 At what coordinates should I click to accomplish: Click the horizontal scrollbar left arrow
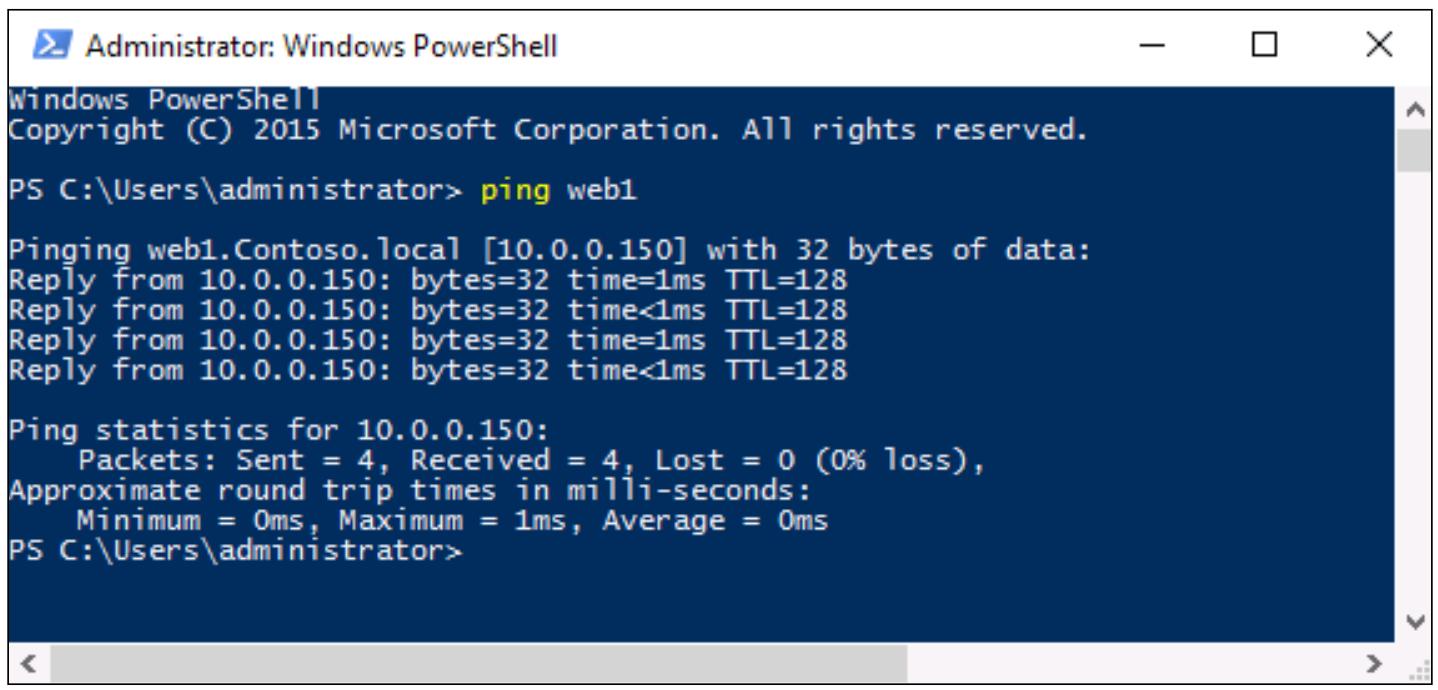pos(25,661)
